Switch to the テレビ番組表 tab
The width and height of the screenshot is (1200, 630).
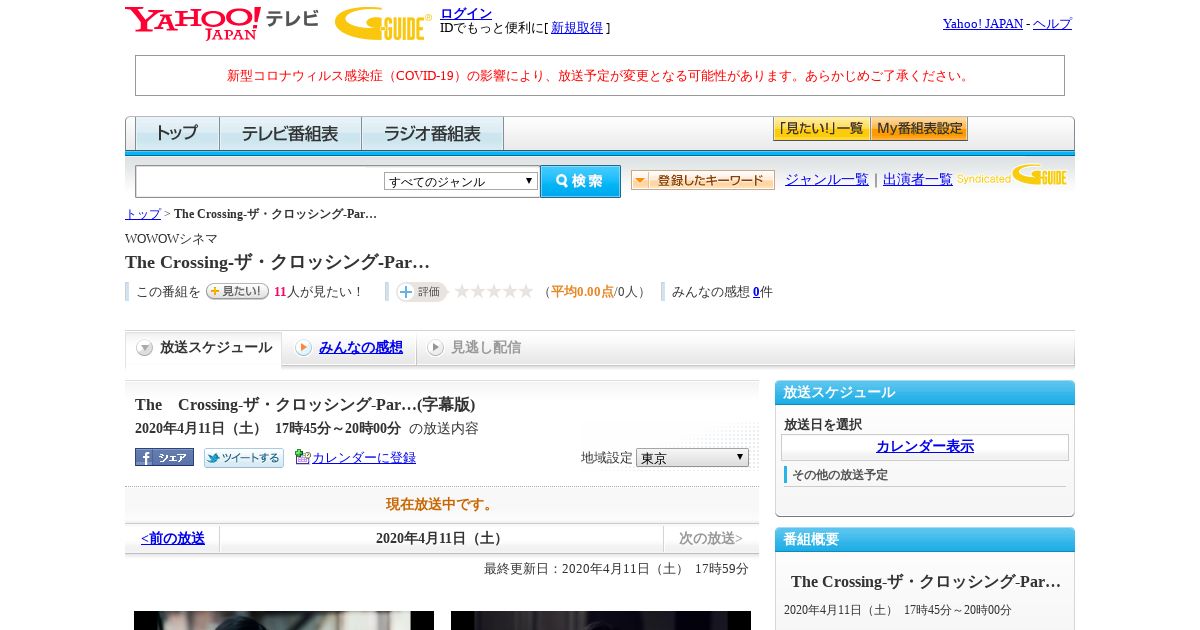[290, 133]
